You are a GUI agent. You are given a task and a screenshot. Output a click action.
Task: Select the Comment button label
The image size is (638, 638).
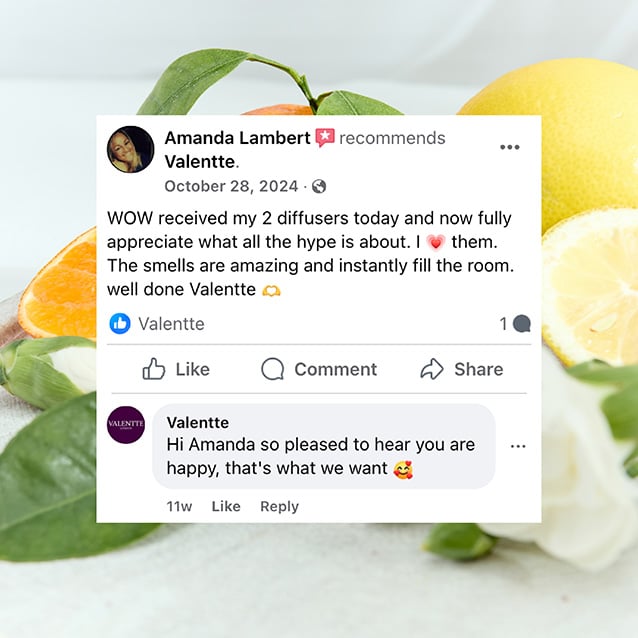[x=336, y=369]
